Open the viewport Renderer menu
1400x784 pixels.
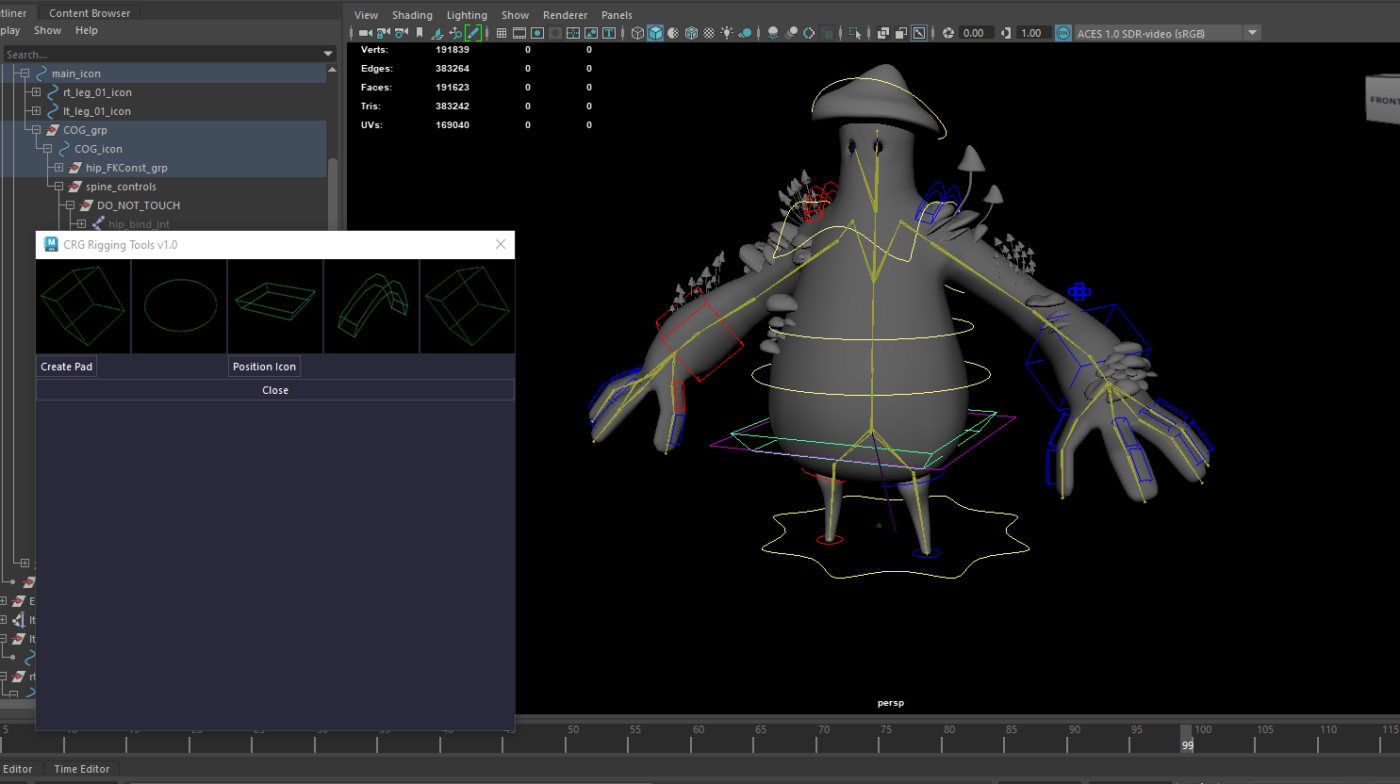(565, 15)
